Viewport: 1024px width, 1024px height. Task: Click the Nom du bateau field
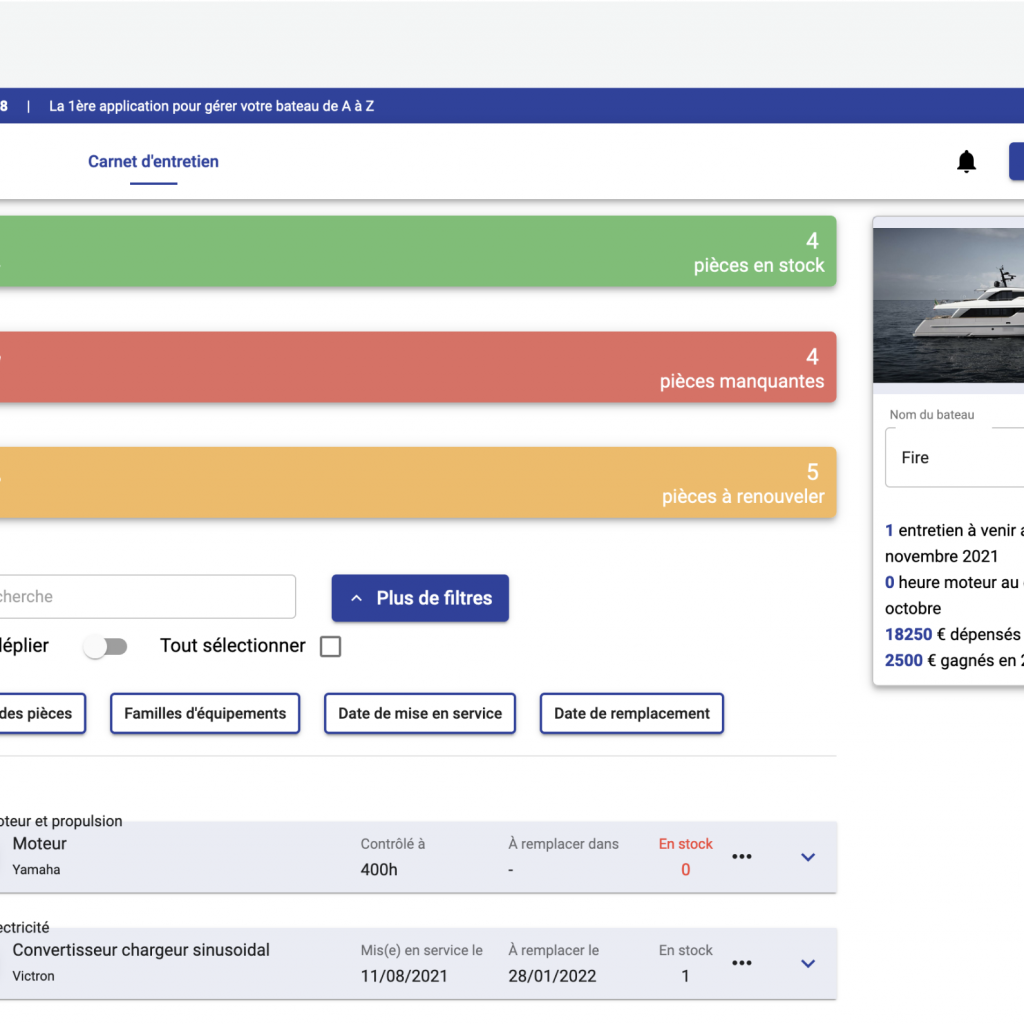955,458
